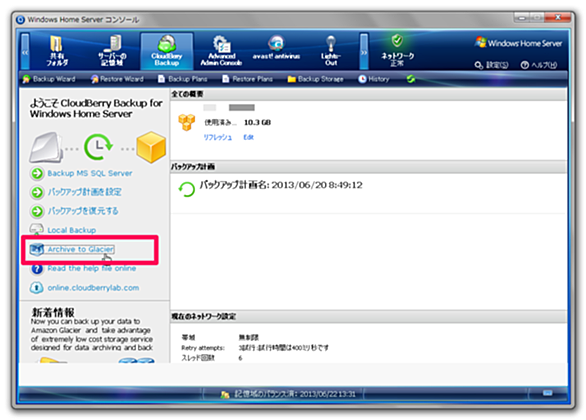Click the Archive to Glacier link
Image resolution: width=586 pixels, height=420 pixels.
(81, 249)
